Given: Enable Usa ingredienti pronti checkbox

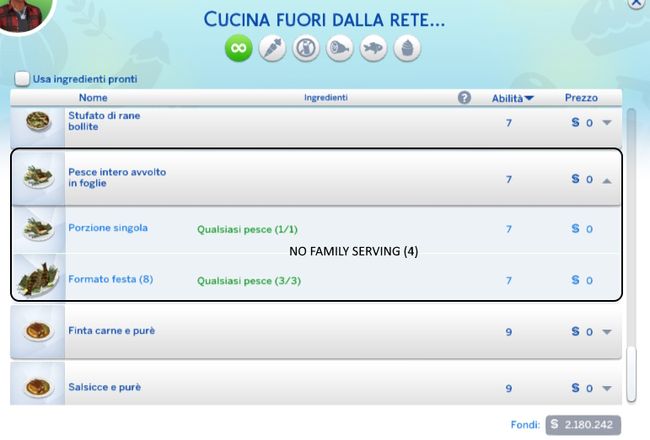Looking at the screenshot, I should tap(22, 79).
